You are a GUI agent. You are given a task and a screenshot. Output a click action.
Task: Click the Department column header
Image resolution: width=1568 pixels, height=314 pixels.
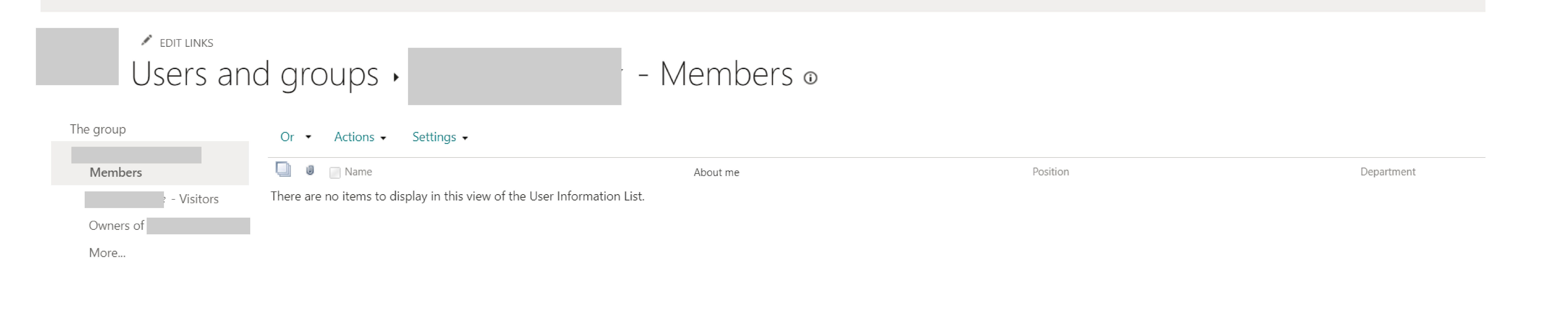(1388, 172)
